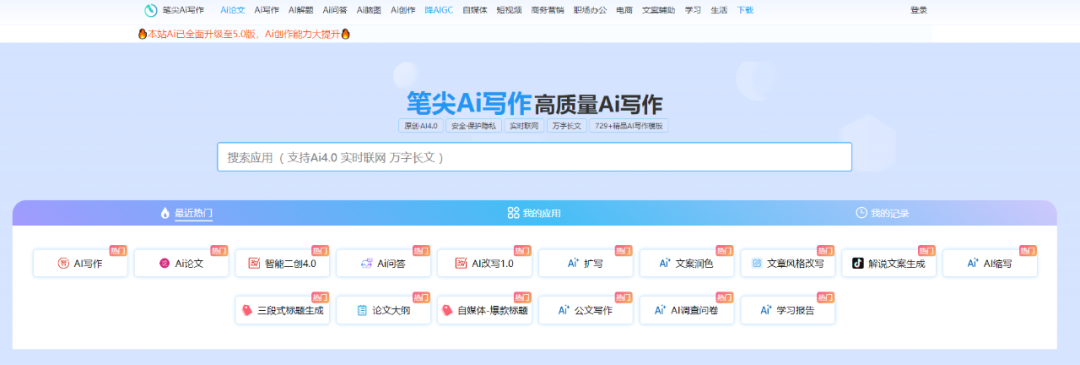Click the 5.0版 upgrade announcement text
1080x365 pixels.
[x=244, y=34]
